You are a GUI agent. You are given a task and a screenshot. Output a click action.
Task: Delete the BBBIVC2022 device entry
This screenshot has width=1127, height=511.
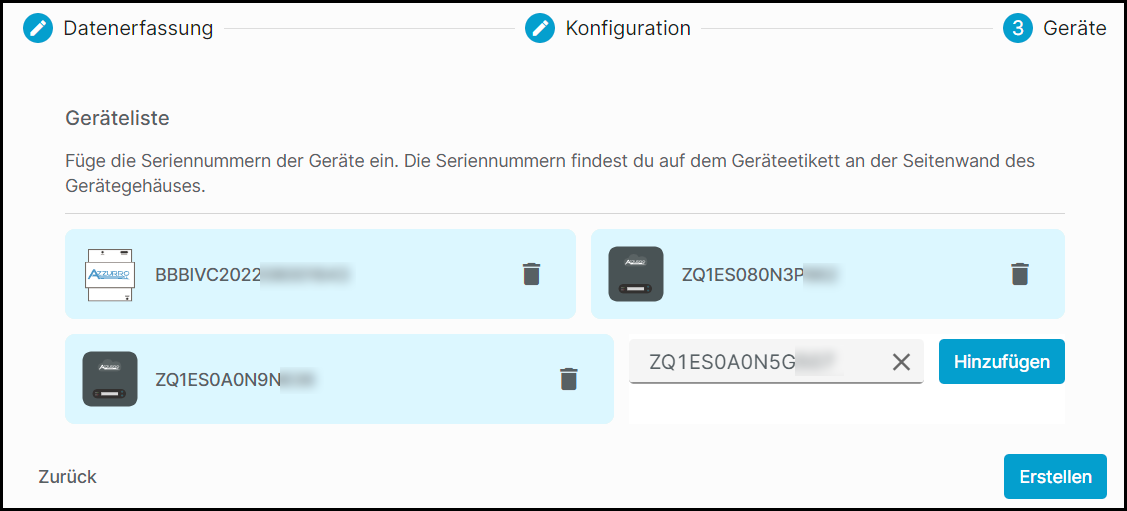pos(531,274)
